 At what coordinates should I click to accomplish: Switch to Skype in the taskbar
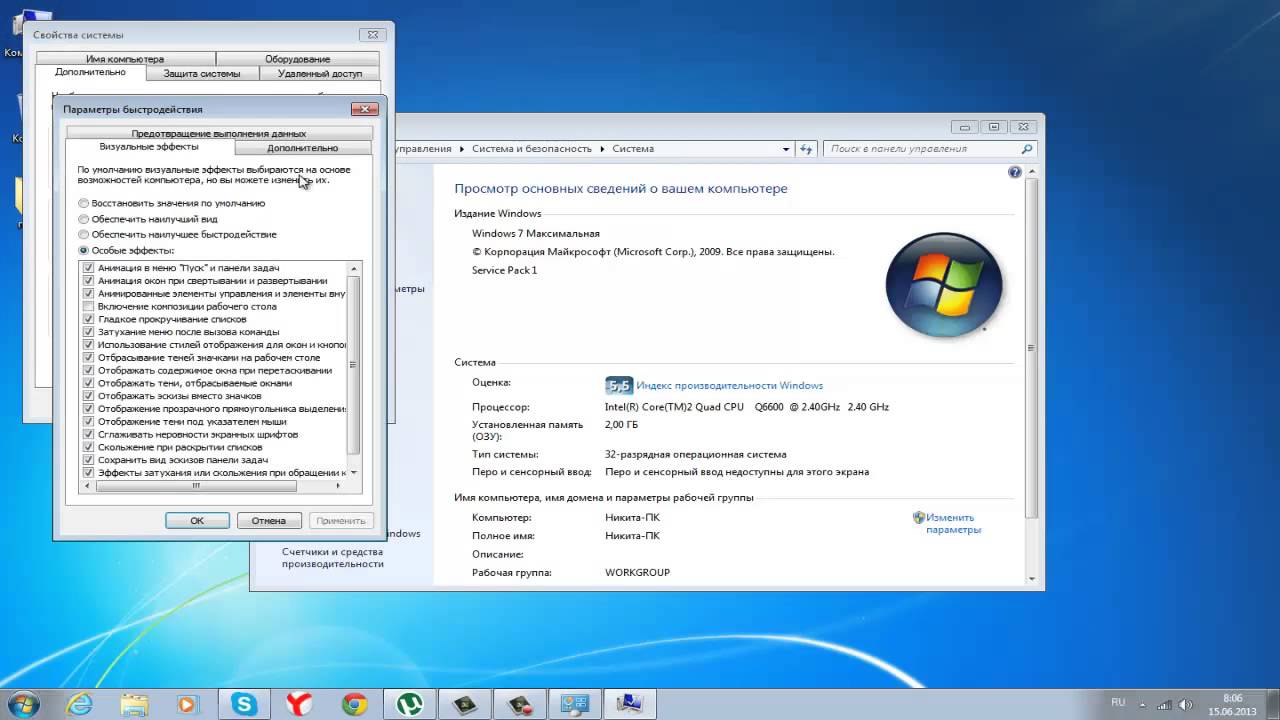pyautogui.click(x=244, y=705)
